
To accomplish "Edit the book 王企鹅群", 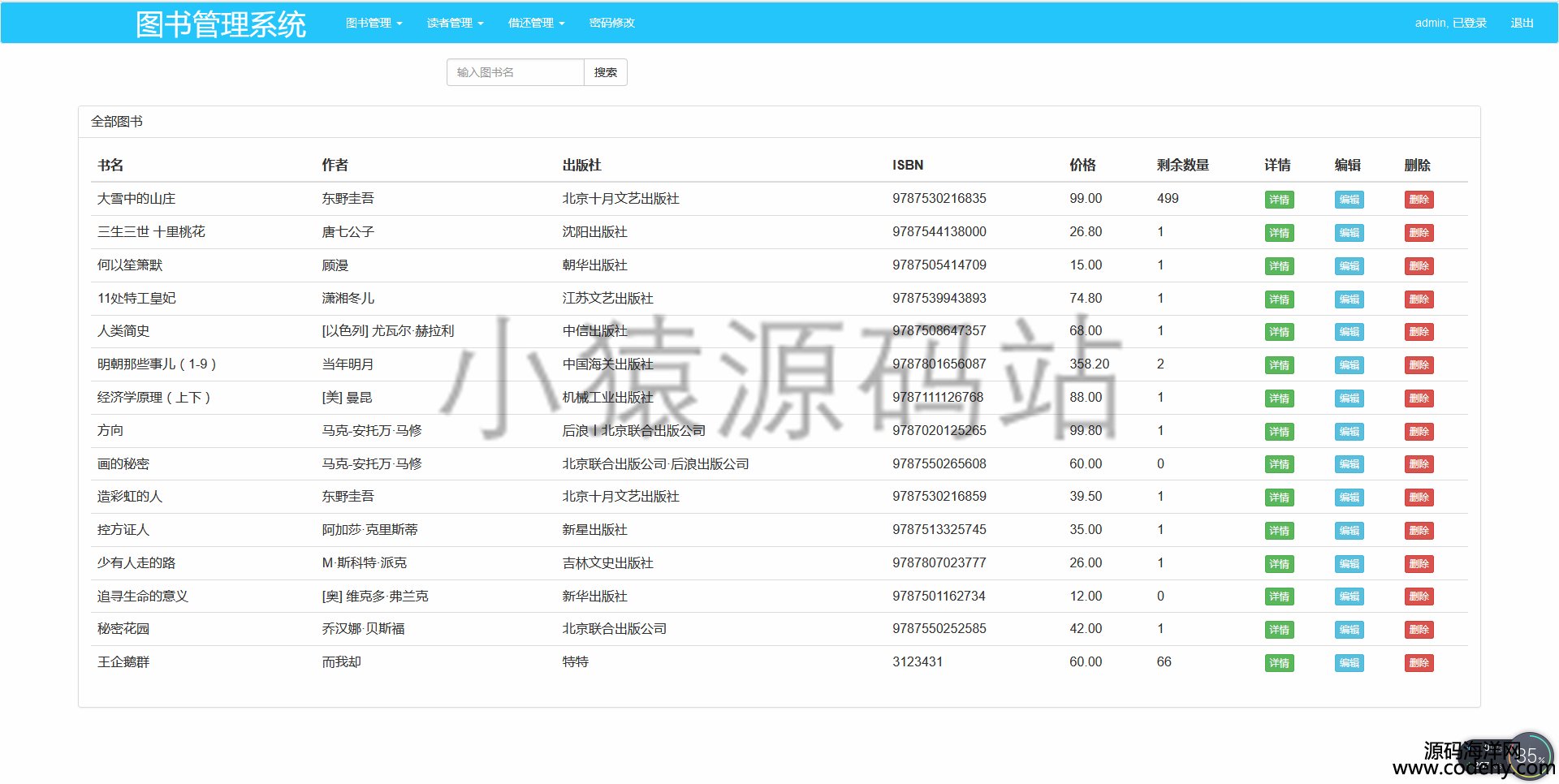I will click(x=1349, y=663).
